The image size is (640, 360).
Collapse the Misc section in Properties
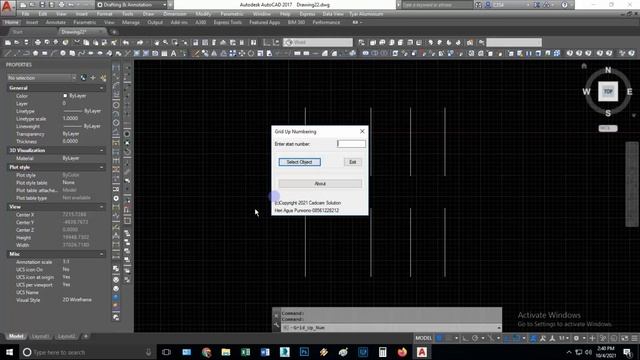(x=102, y=254)
